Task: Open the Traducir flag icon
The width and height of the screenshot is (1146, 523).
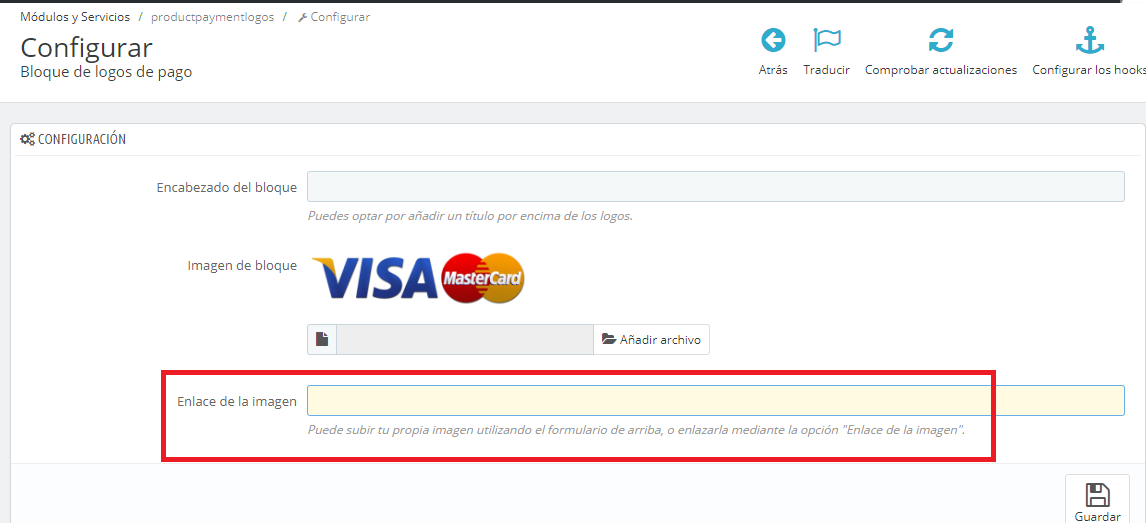Action: click(x=827, y=40)
